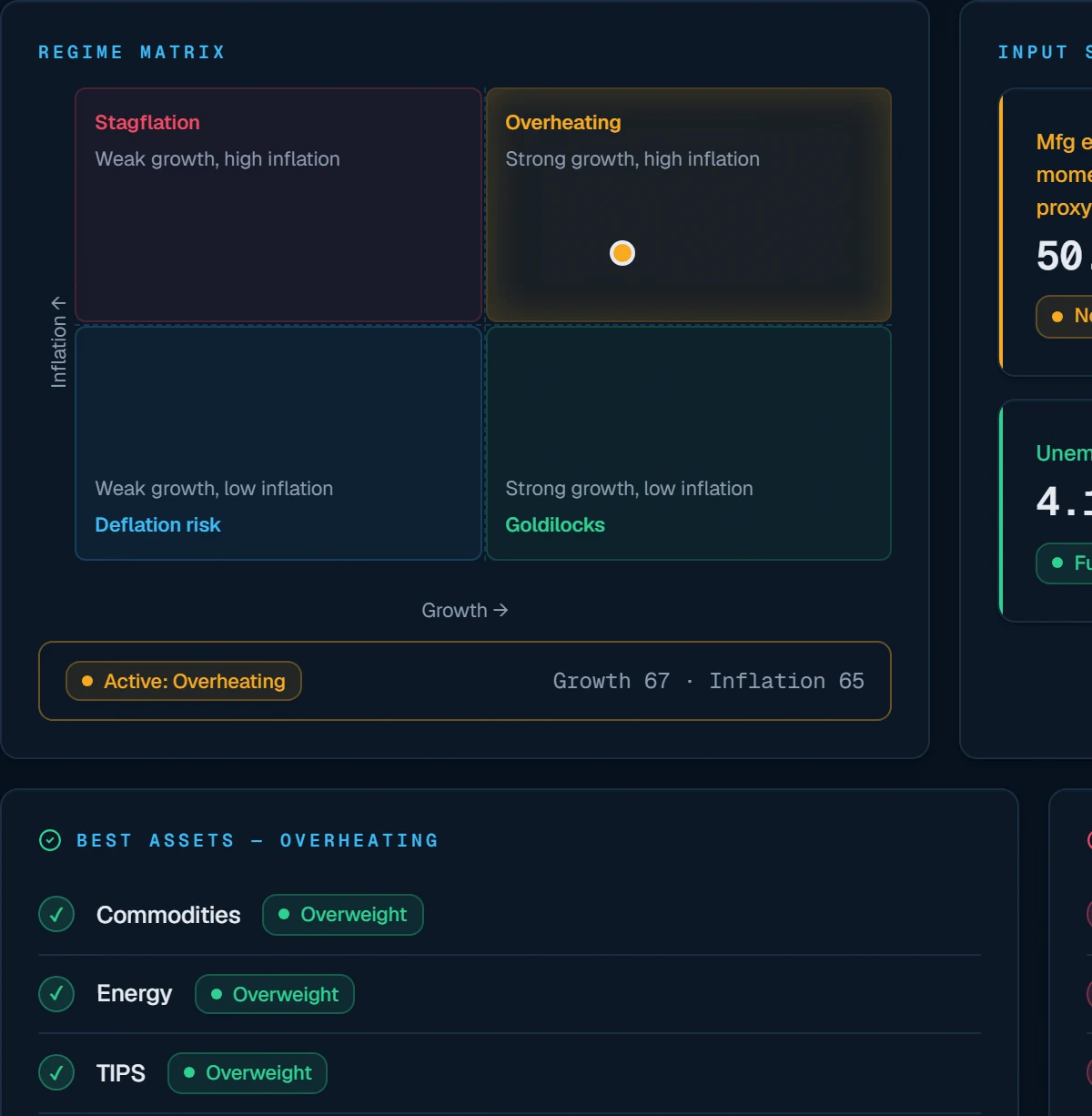
Task: Click the 'Strong growth, low inflation' description
Action: (x=630, y=489)
